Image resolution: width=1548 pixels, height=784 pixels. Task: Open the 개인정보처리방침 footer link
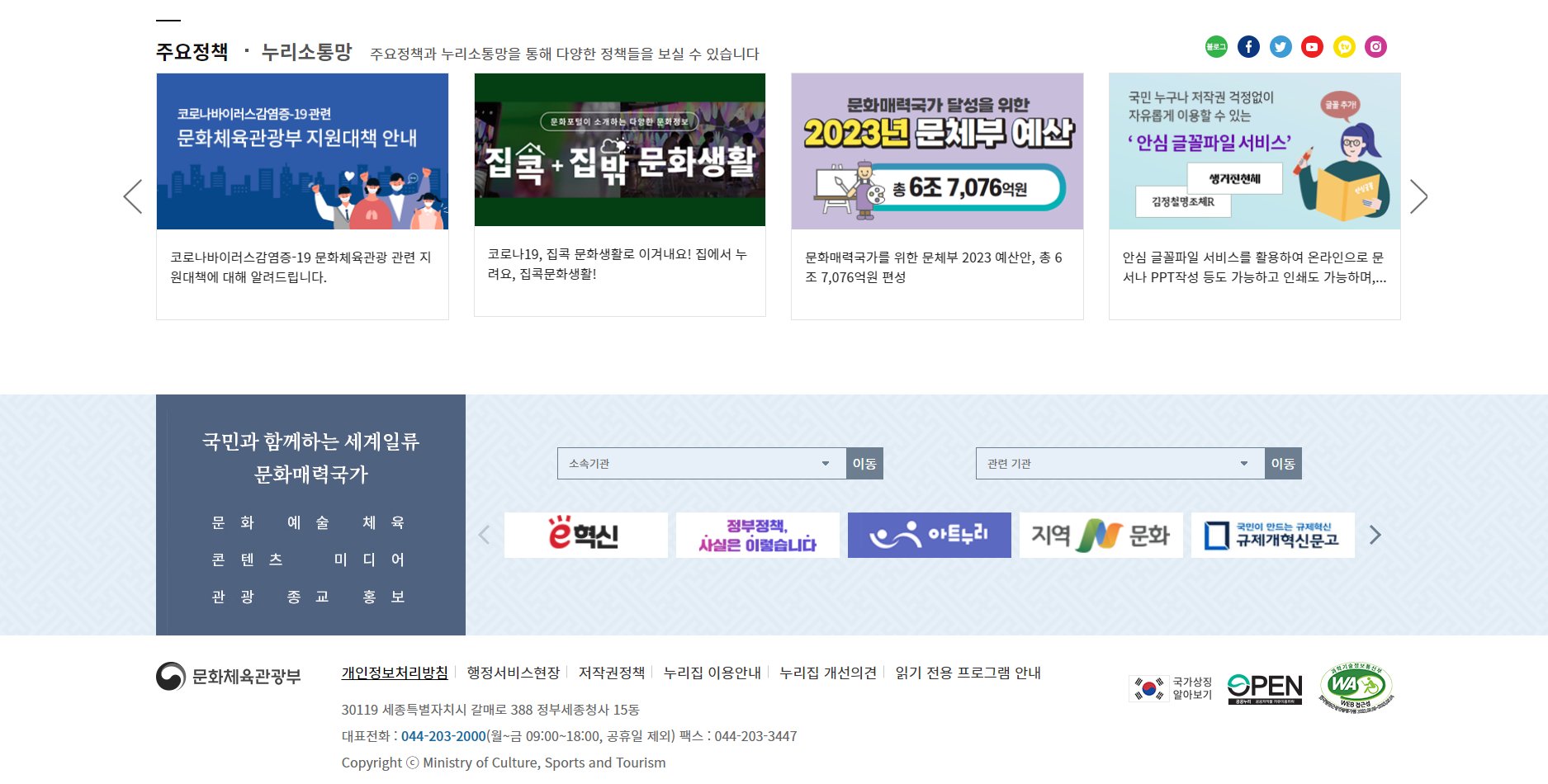pos(395,673)
